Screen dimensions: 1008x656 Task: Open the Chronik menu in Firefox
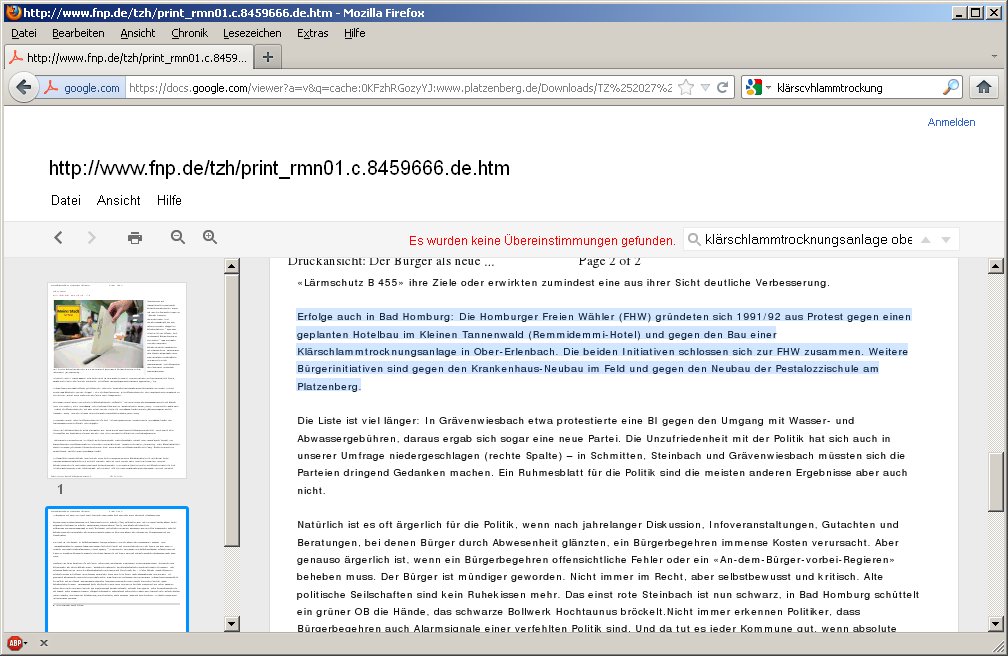click(x=189, y=33)
